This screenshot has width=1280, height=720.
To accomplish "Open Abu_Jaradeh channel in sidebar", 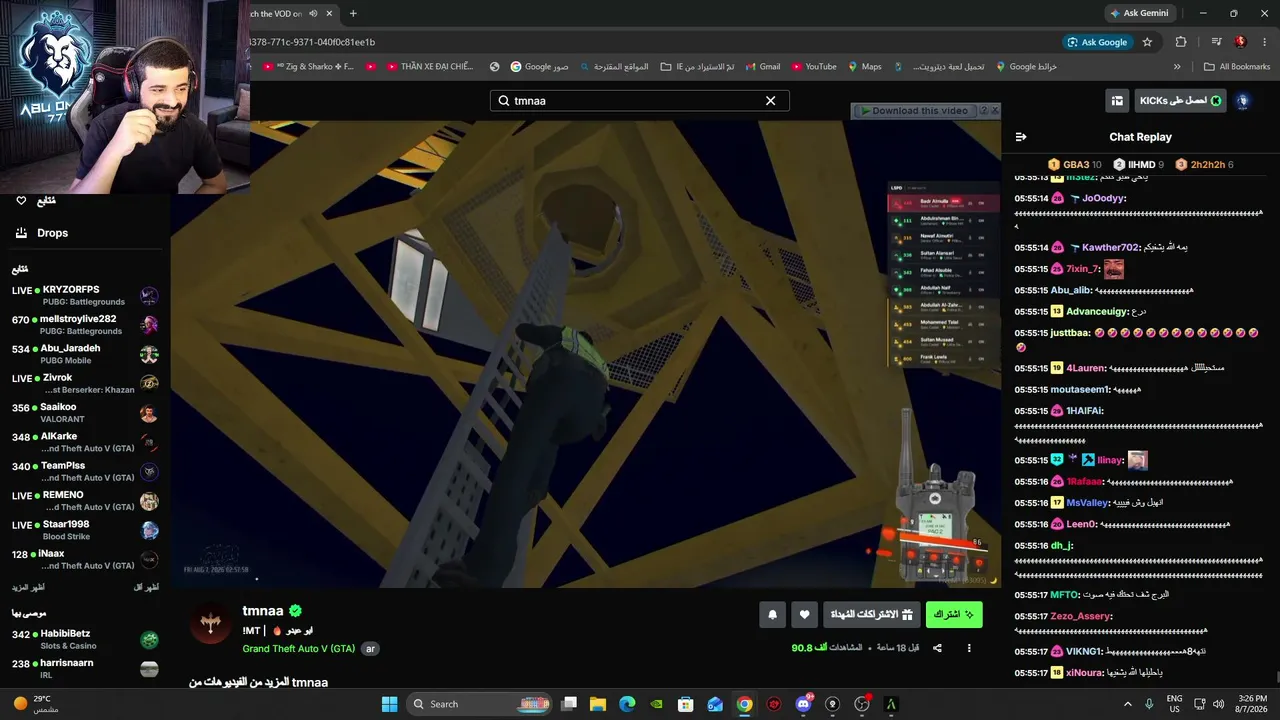I will (85, 354).
